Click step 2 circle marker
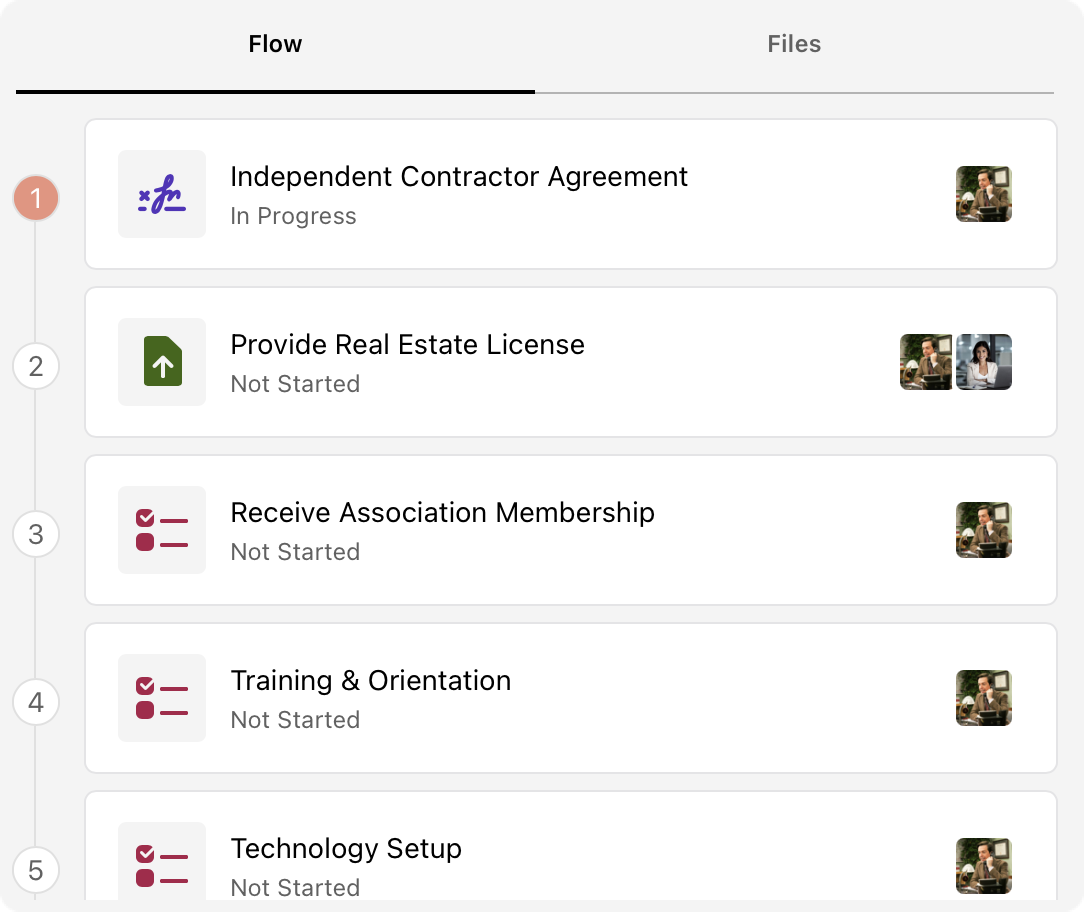 pos(36,366)
